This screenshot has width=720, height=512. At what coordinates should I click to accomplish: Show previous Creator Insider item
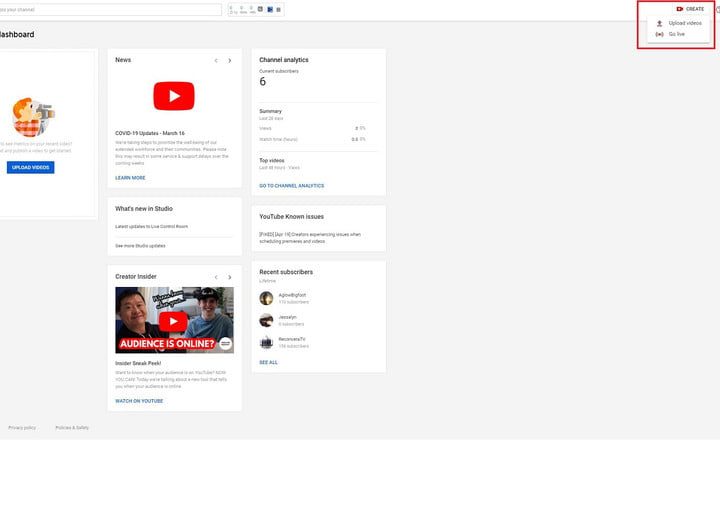(216, 277)
